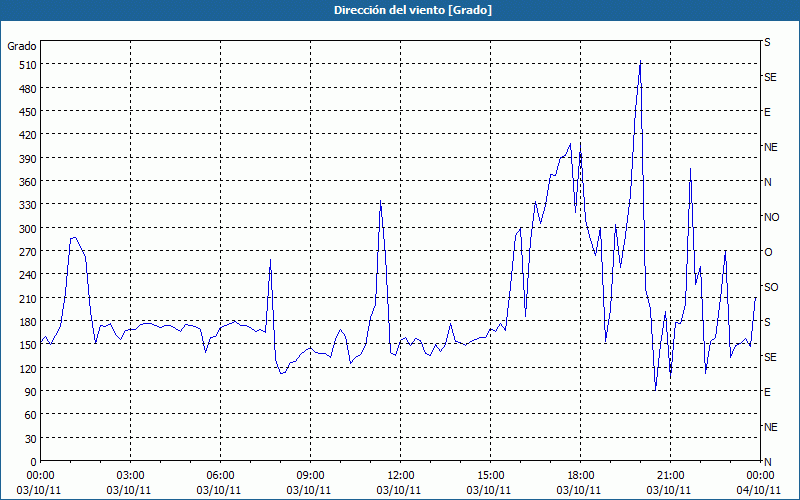Click the 00:00 label above the first 03/10/11

click(x=40, y=476)
